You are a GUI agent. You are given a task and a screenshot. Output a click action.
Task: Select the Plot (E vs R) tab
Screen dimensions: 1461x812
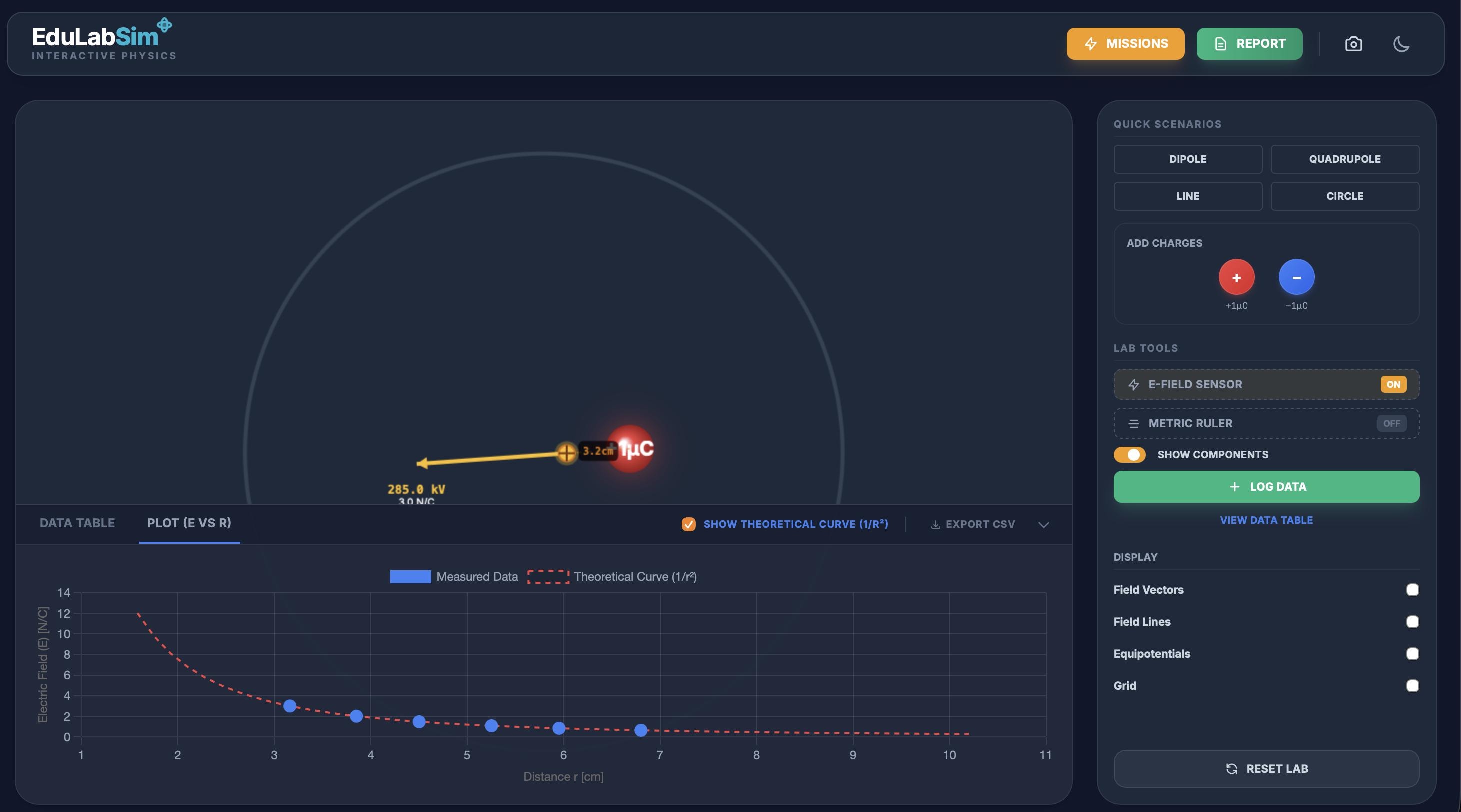point(189,523)
